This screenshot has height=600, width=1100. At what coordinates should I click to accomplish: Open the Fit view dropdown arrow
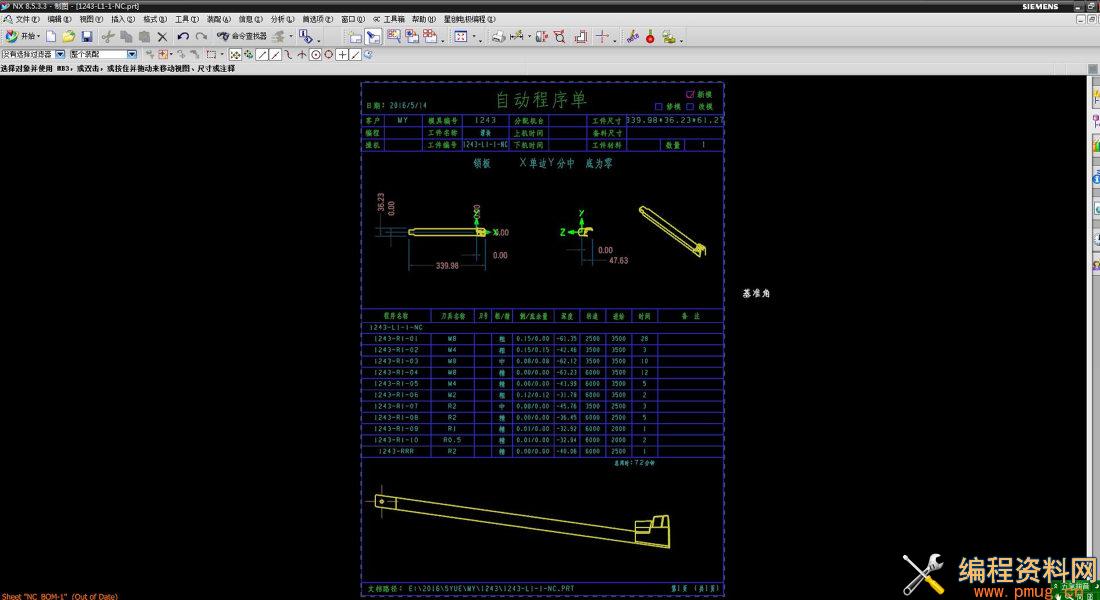coord(474,36)
